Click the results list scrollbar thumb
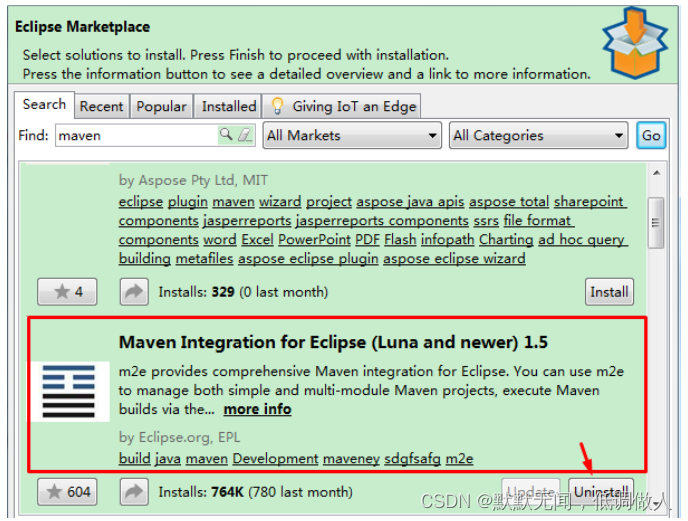The width and height of the screenshot is (688, 521). coord(656,223)
